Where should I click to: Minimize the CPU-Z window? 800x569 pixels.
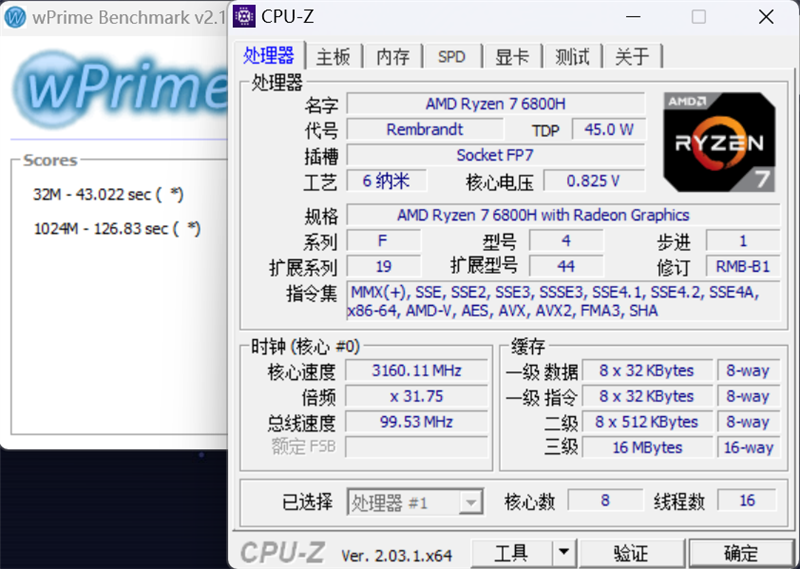point(633,17)
